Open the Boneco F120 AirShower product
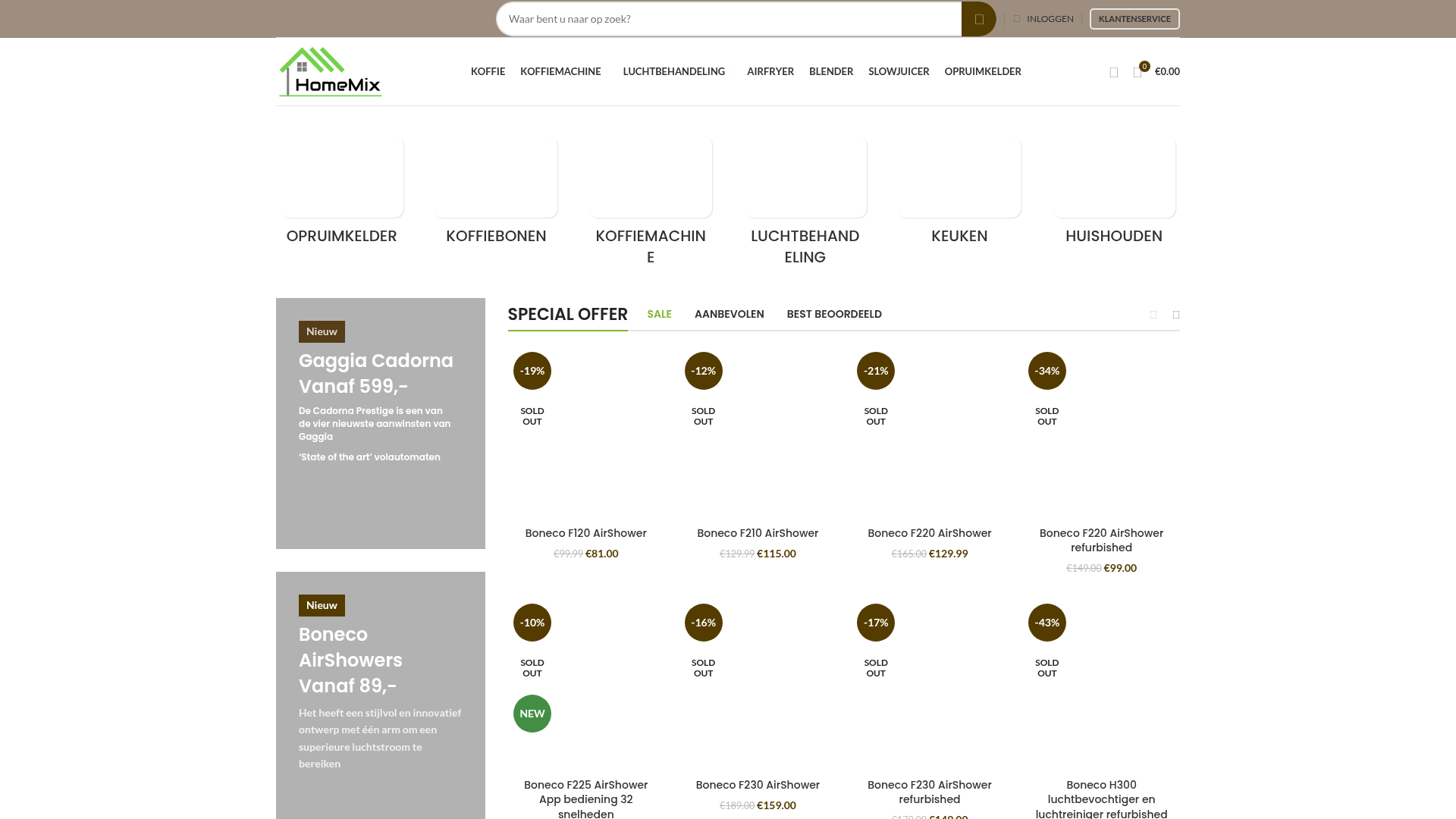Screen dimensions: 1456x819 pyautogui.click(x=586, y=533)
